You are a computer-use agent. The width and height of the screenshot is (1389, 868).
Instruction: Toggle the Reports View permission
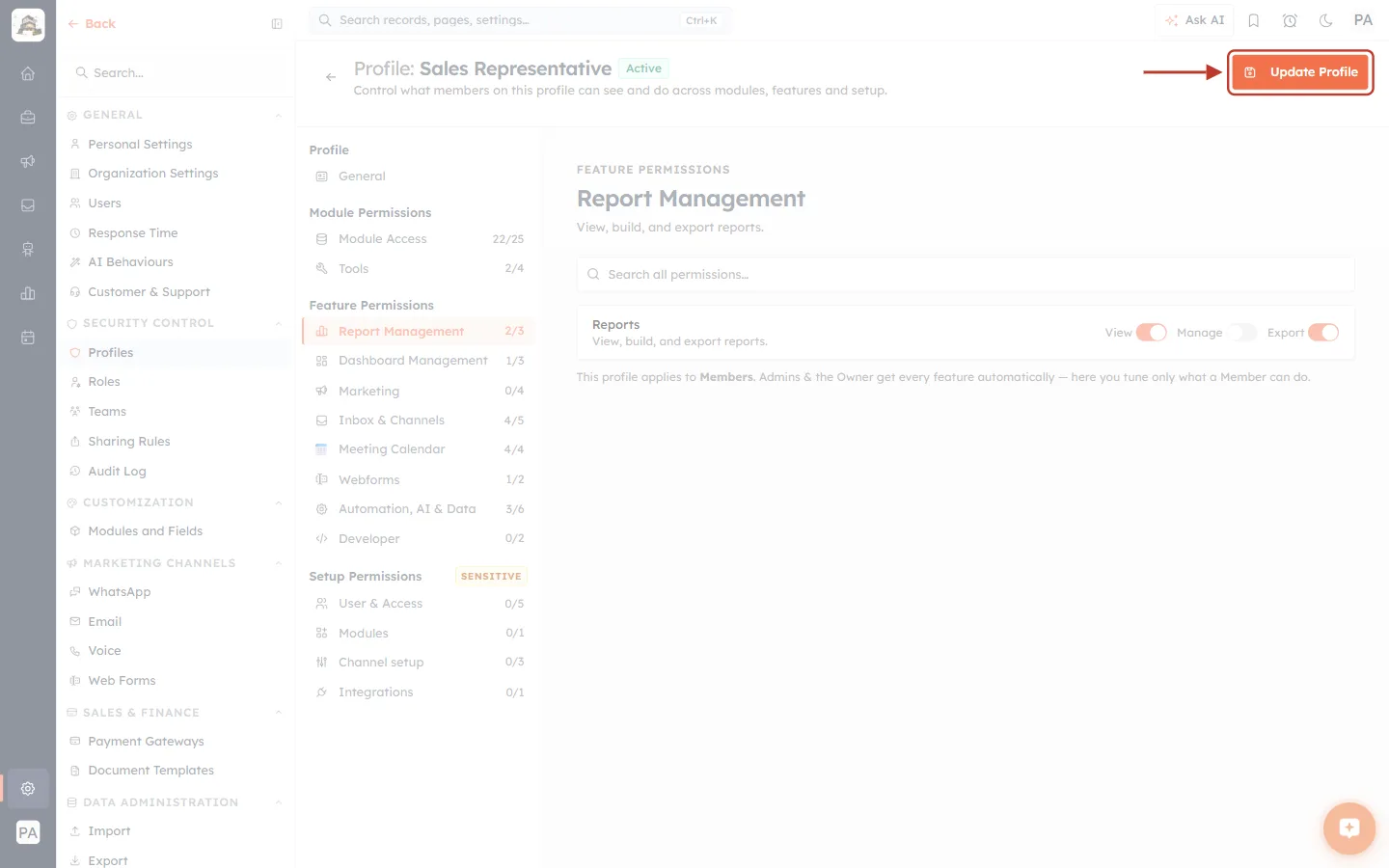tap(1152, 333)
